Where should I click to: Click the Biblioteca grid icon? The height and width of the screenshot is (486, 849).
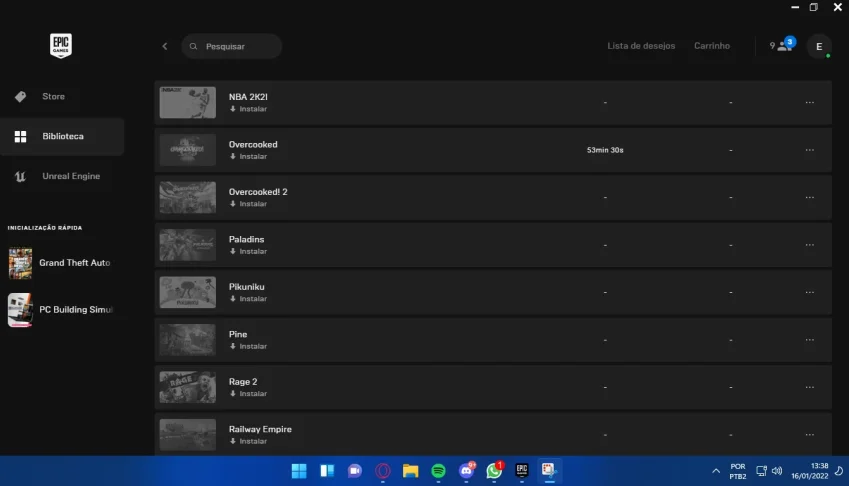coord(21,136)
